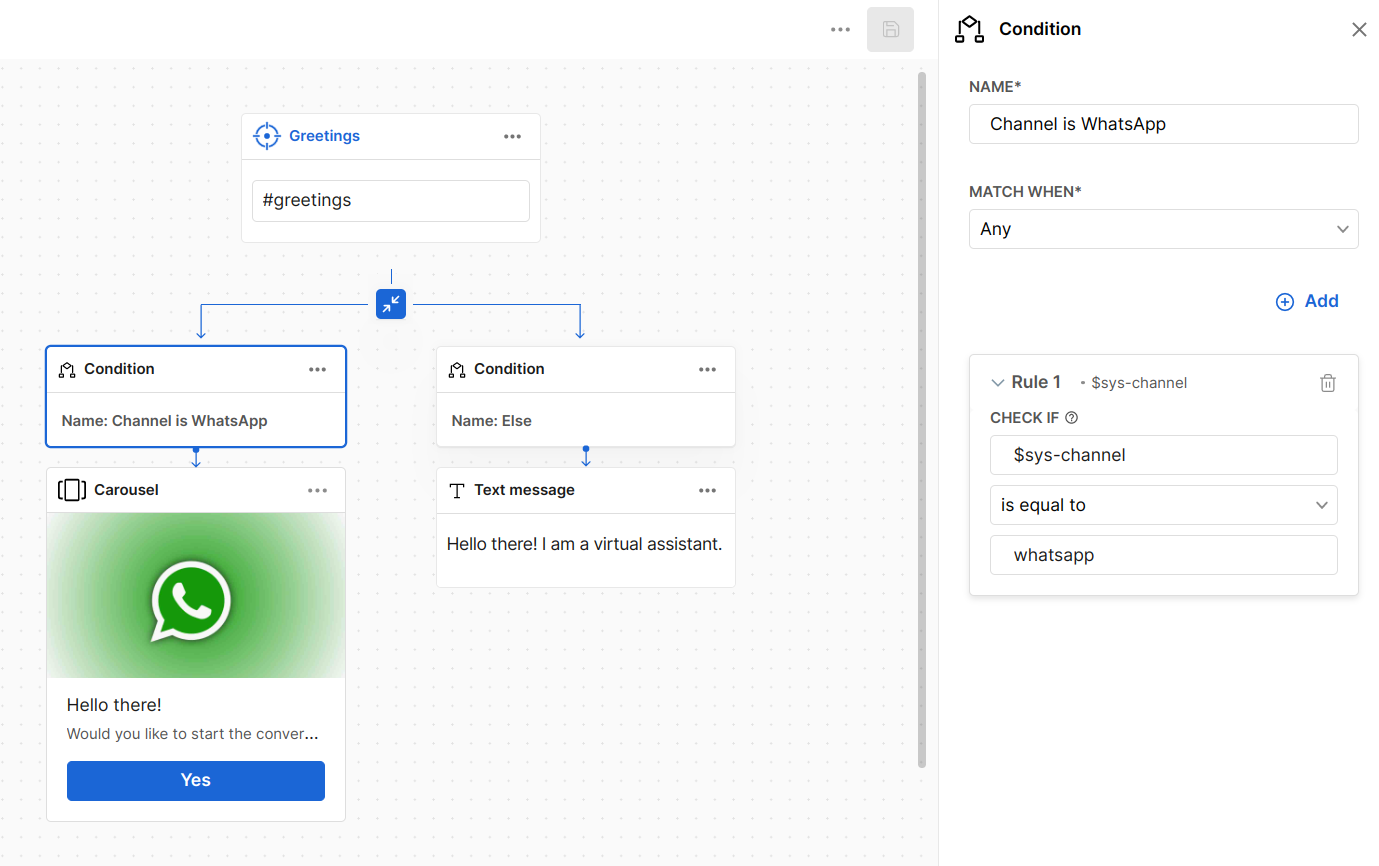Click the Text message T icon
The height and width of the screenshot is (866, 1379).
457,490
